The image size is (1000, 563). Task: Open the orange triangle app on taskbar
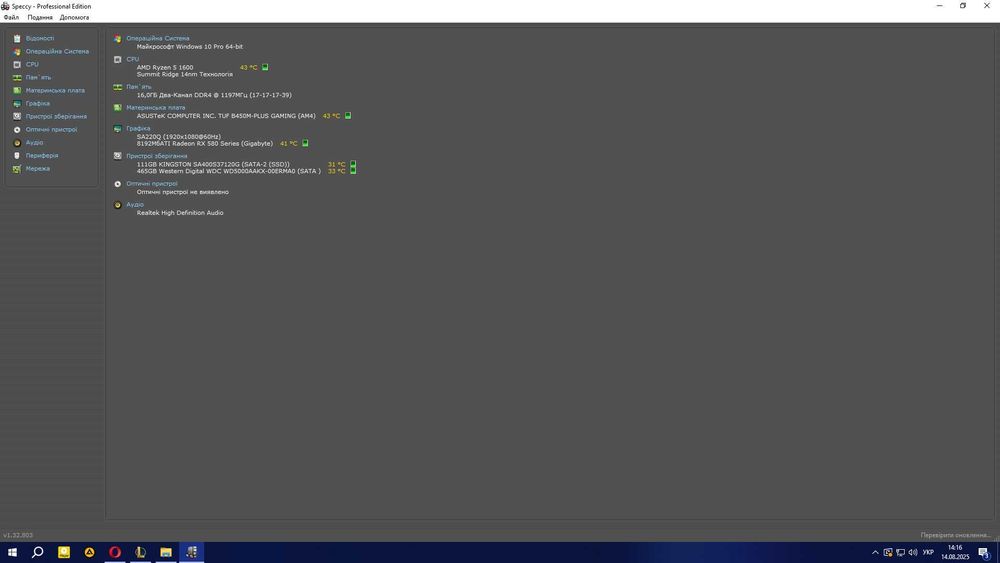(89, 552)
